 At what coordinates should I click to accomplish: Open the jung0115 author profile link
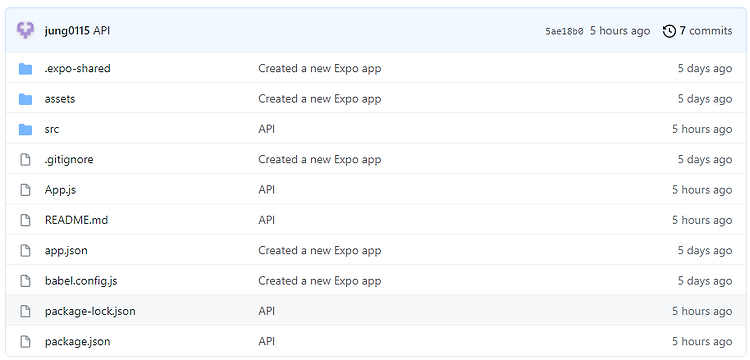click(x=67, y=31)
